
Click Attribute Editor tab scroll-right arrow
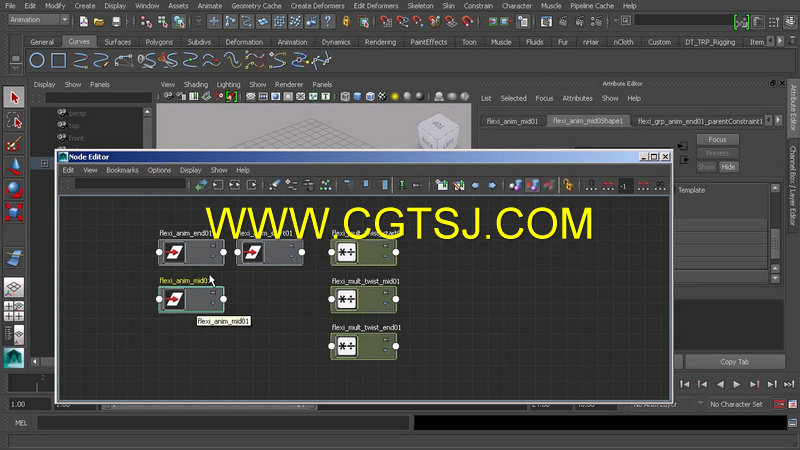click(778, 120)
